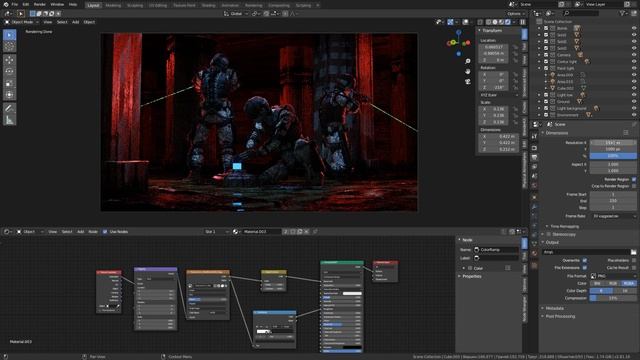Select the Rotate tool
Image resolution: width=640 pixels, height=360 pixels.
(x=9, y=71)
